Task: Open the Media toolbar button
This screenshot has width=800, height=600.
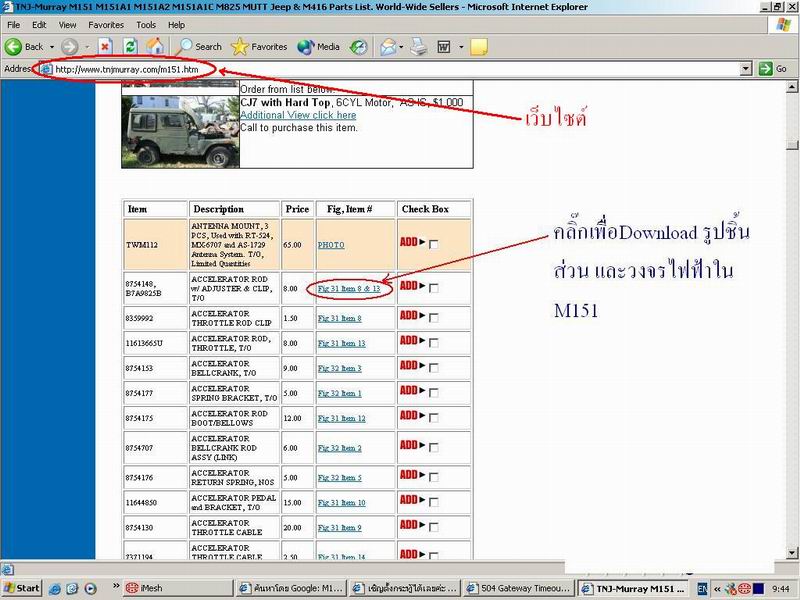Action: (318, 46)
